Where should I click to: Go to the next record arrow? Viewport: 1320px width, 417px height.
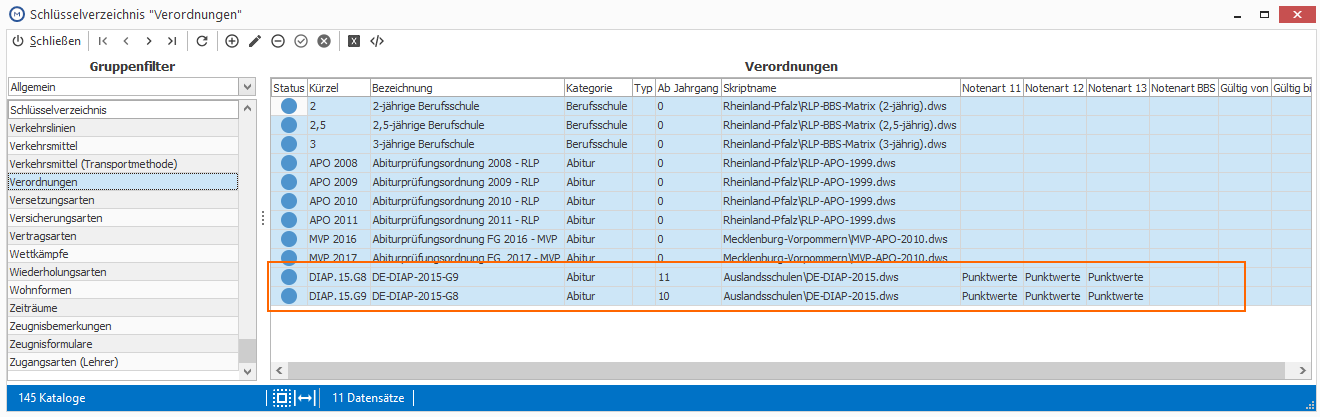point(149,41)
